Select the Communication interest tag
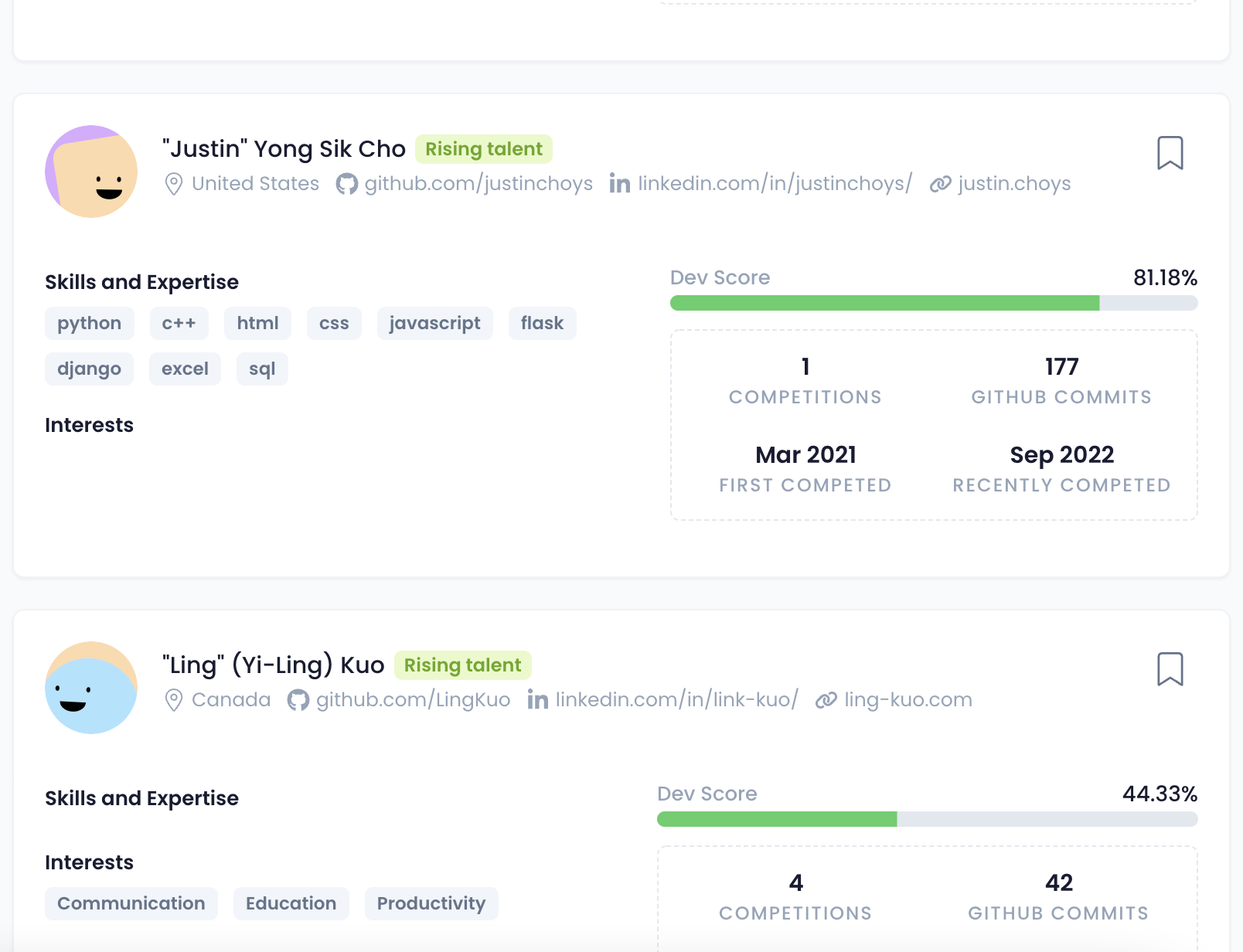Screen dimensions: 1243x952 click(x=131, y=903)
